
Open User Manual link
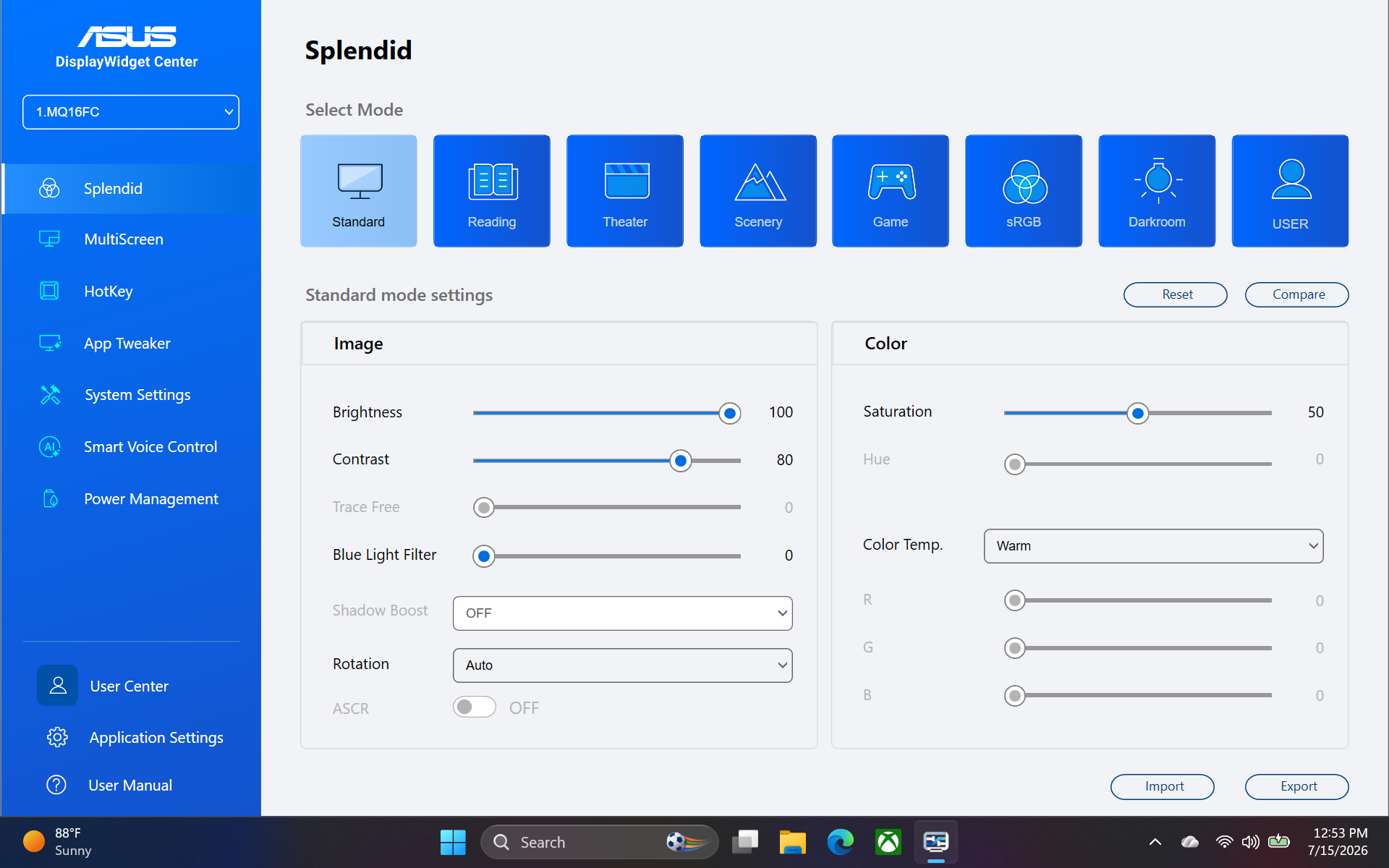(x=130, y=786)
